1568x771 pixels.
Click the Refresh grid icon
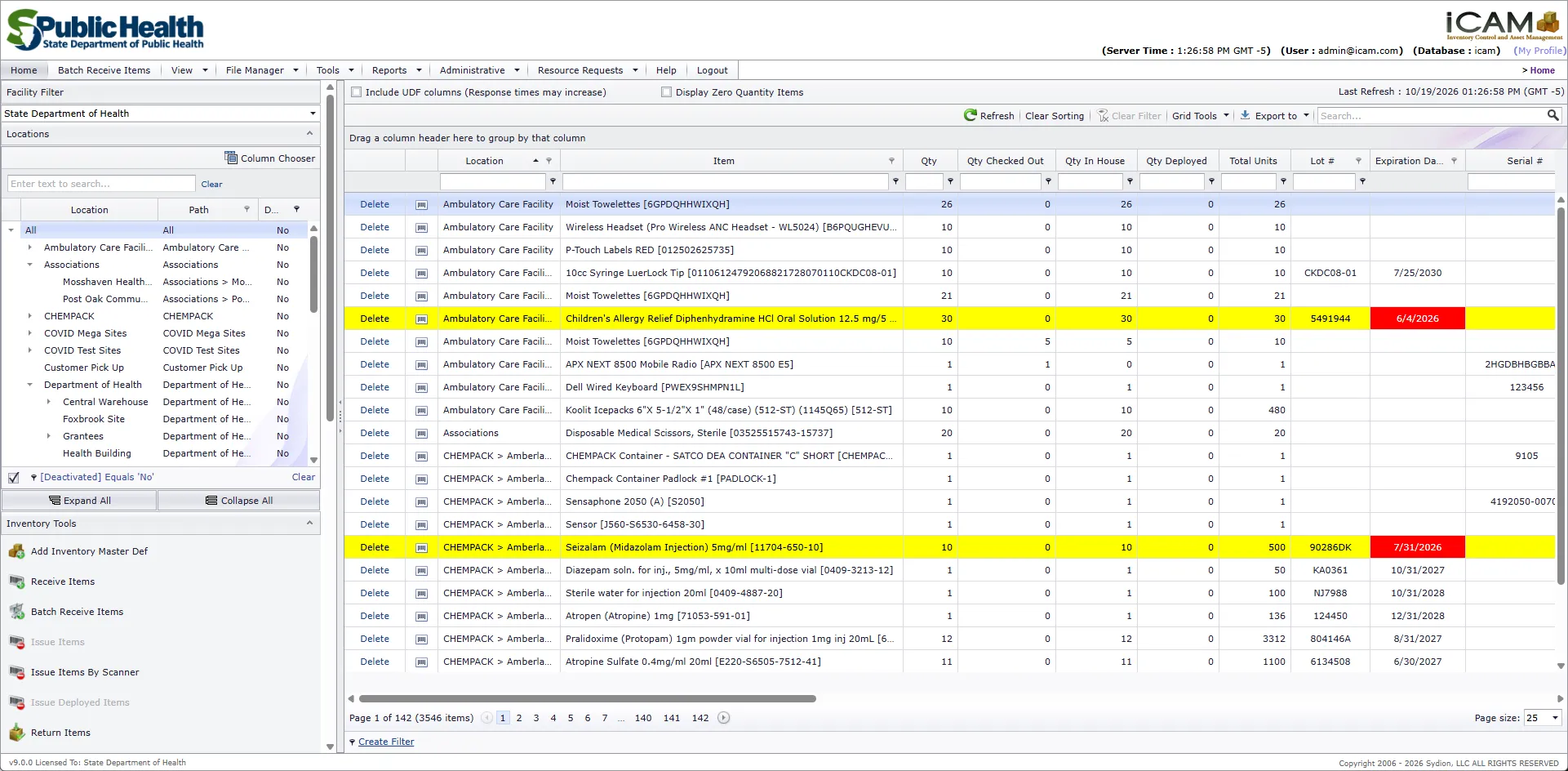[x=970, y=115]
